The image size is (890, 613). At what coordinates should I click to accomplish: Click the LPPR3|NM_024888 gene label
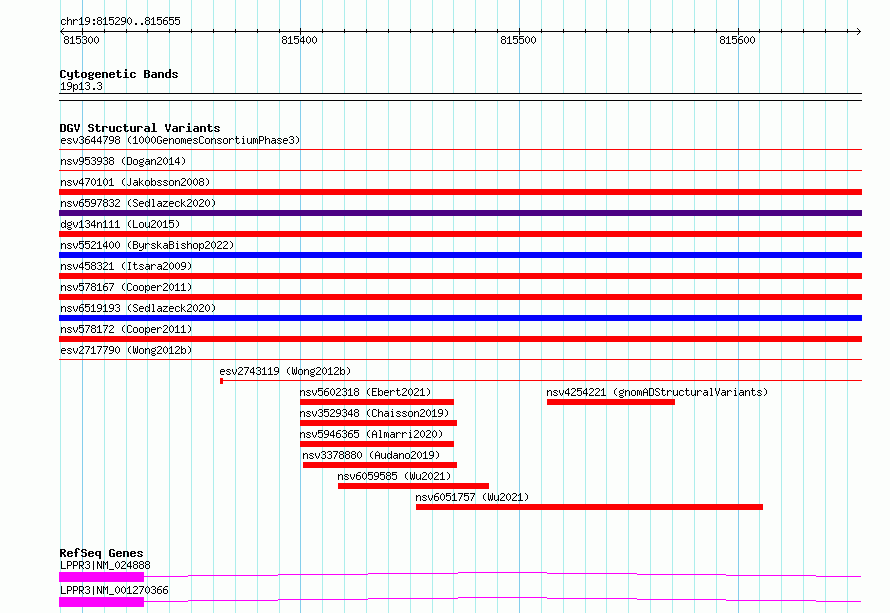pyautogui.click(x=105, y=565)
